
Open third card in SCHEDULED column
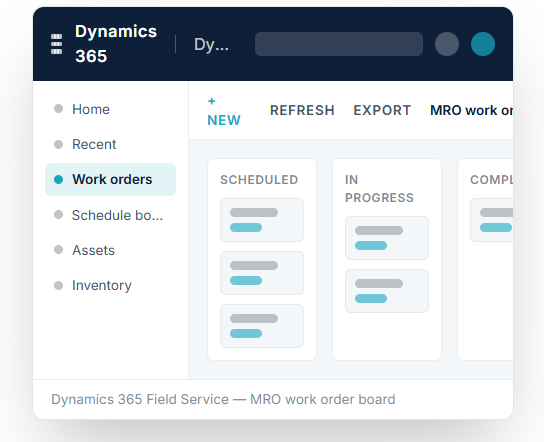[262, 326]
